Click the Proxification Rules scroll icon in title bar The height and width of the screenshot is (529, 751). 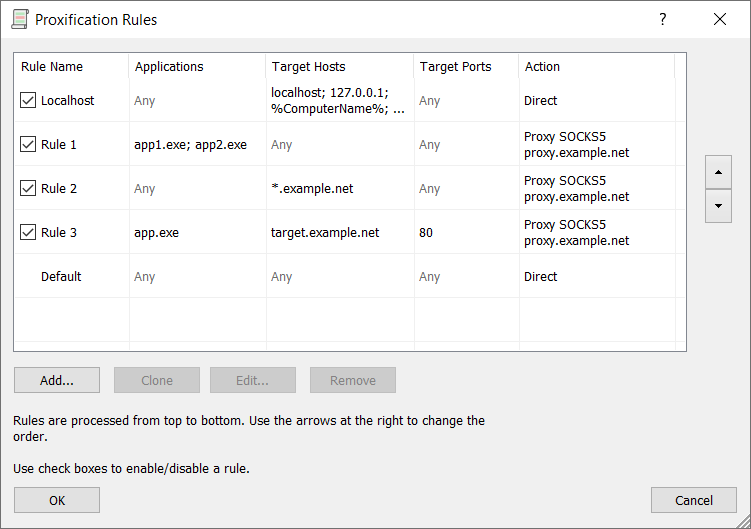click(19, 19)
